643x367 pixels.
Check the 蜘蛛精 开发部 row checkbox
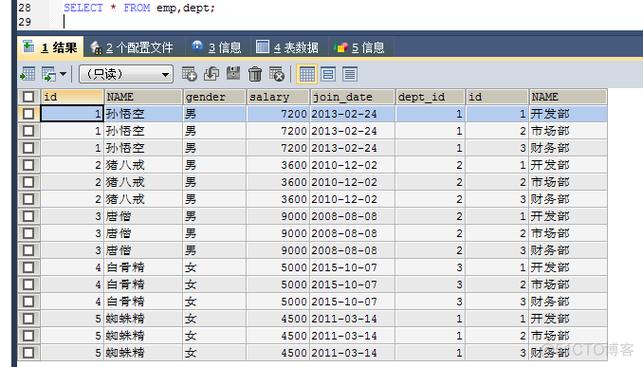click(x=28, y=319)
